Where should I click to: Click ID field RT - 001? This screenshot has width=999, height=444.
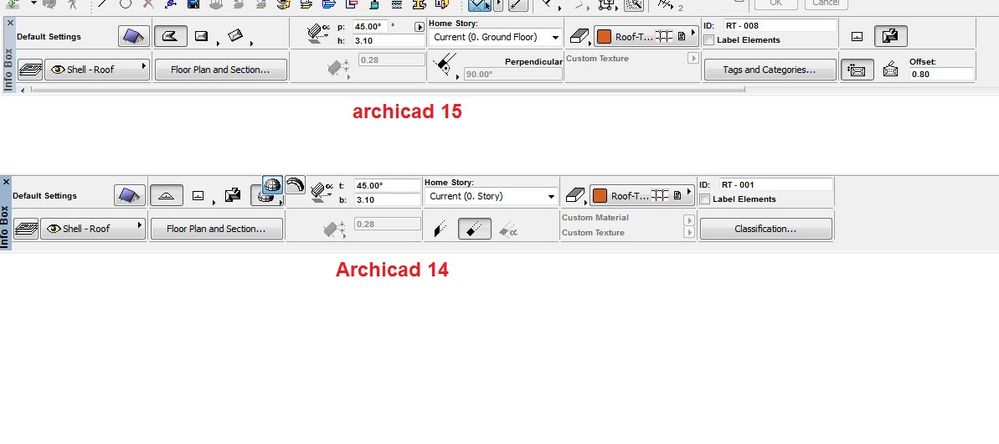[x=776, y=185]
